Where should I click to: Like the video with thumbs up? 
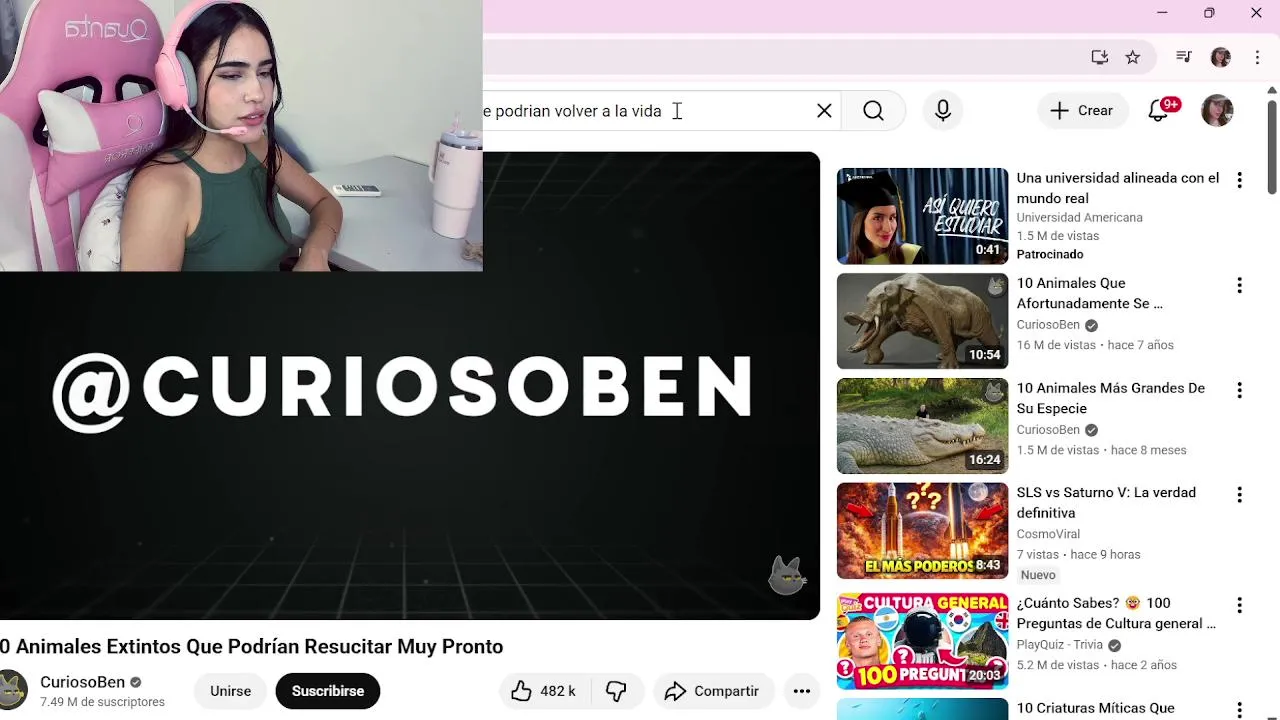click(x=545, y=691)
